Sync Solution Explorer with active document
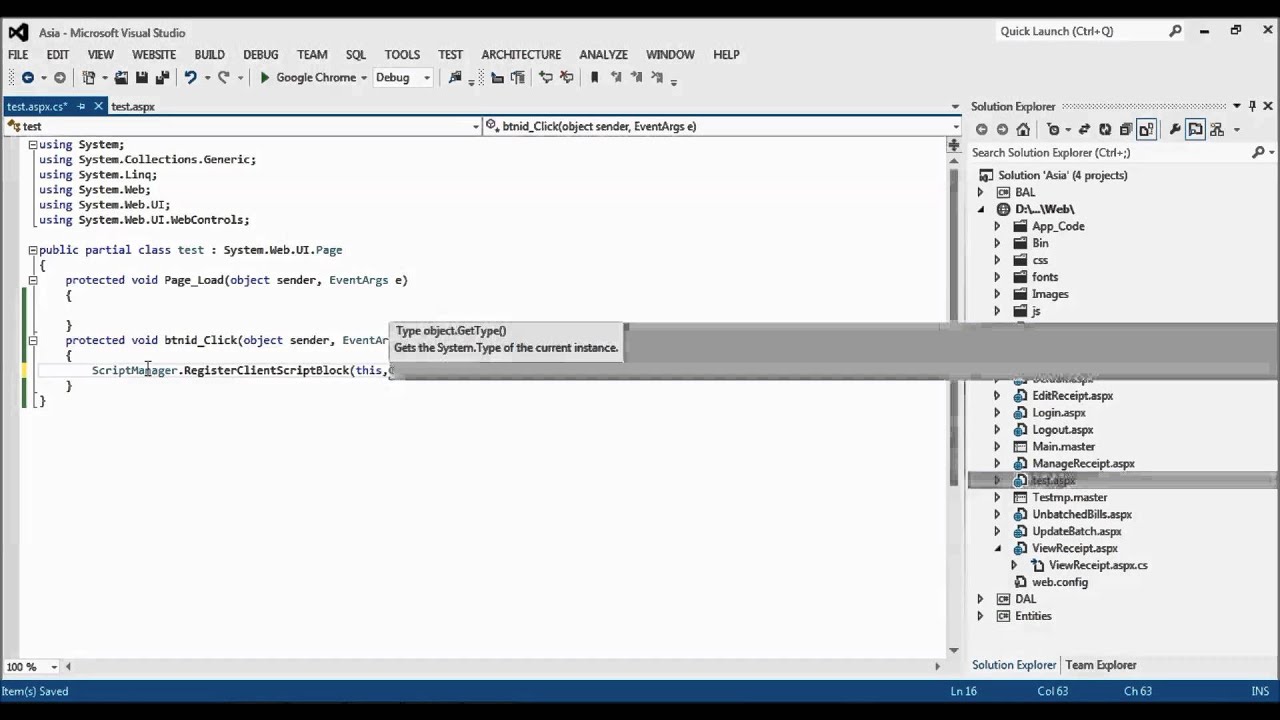The height and width of the screenshot is (720, 1280). pyautogui.click(x=1084, y=129)
